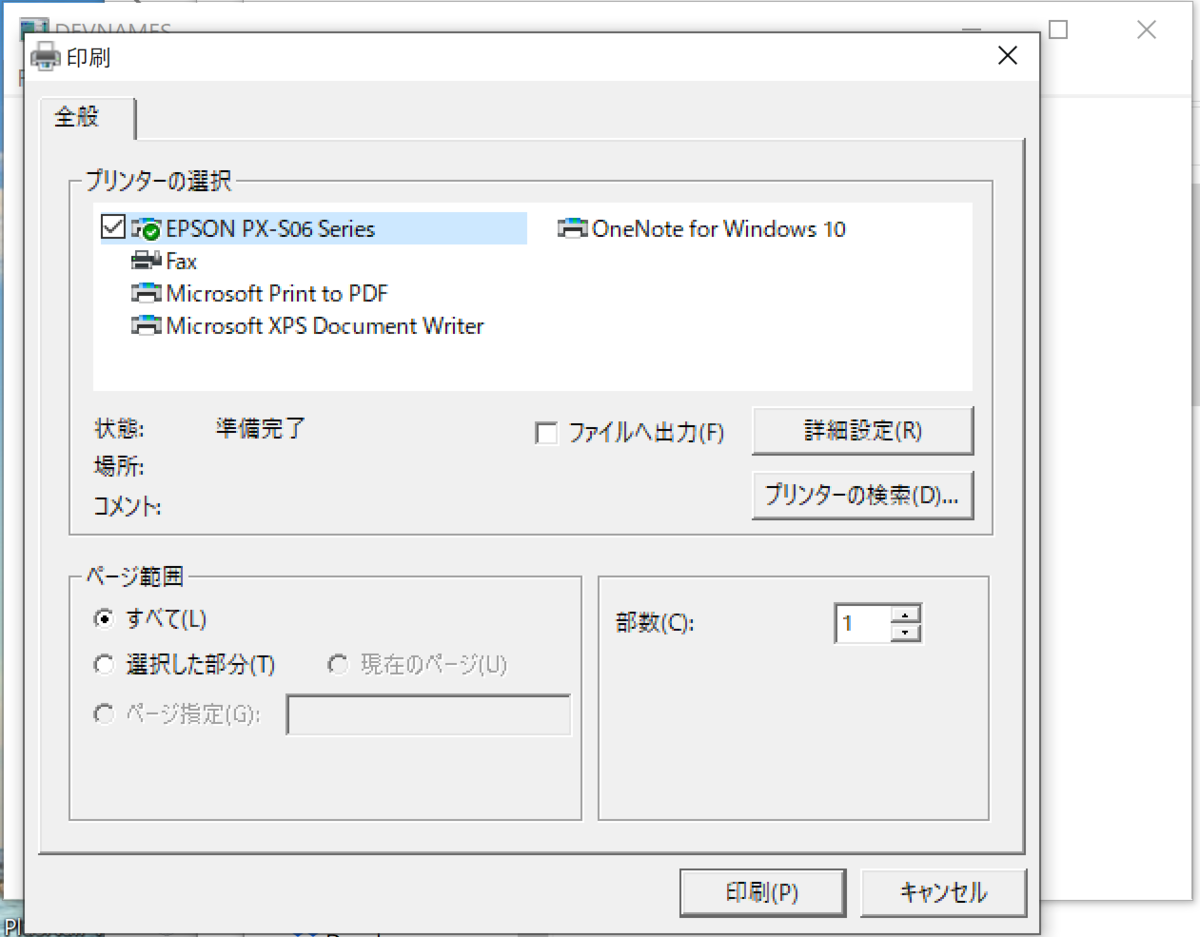1200x937 pixels.
Task: Increase the 部数 copies with up arrow
Action: 905,614
